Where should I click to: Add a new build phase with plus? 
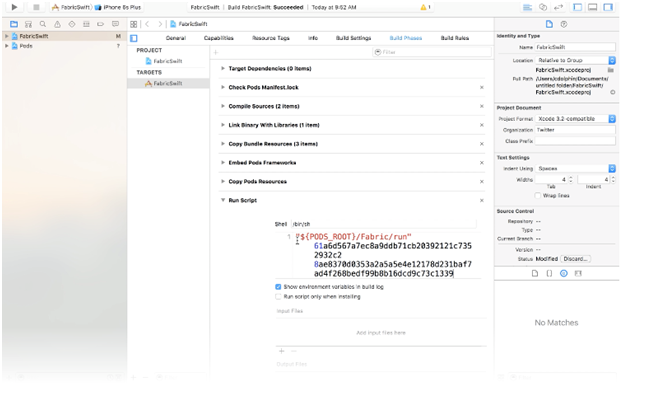tap(216, 52)
